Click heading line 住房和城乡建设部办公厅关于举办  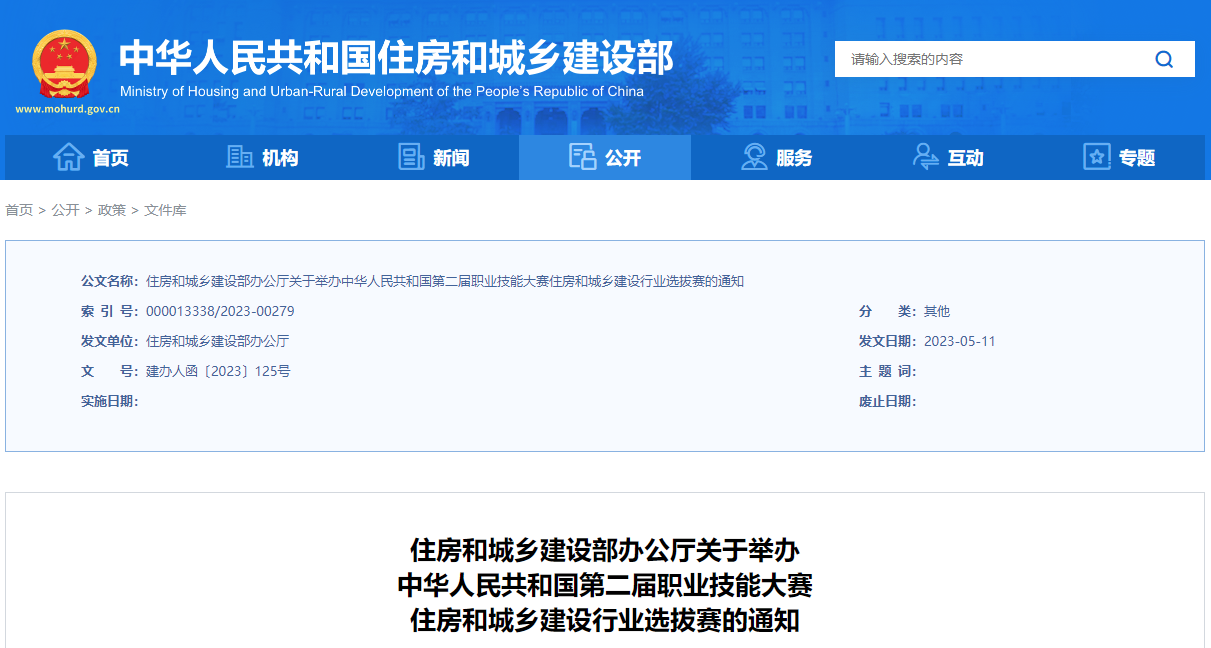[x=605, y=550]
